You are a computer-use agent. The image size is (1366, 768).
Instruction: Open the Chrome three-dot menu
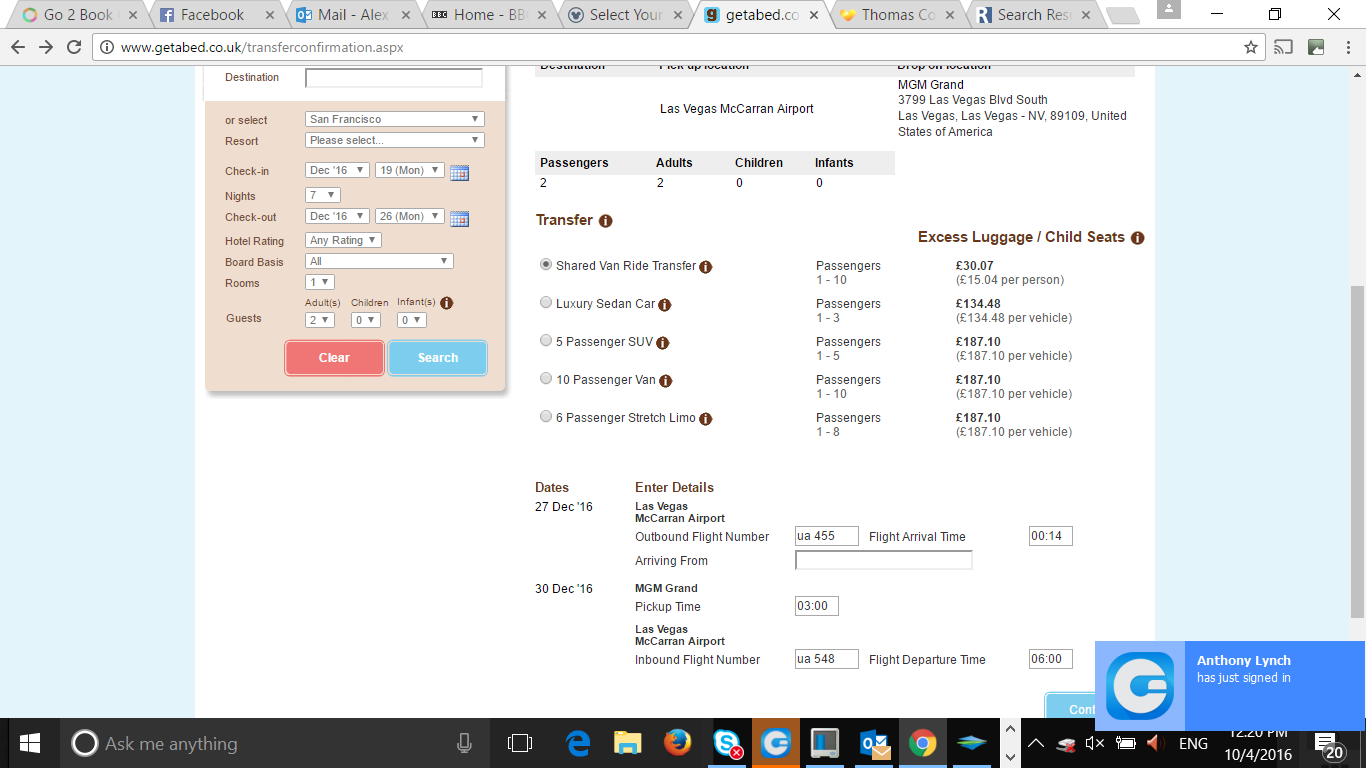tap(1348, 47)
